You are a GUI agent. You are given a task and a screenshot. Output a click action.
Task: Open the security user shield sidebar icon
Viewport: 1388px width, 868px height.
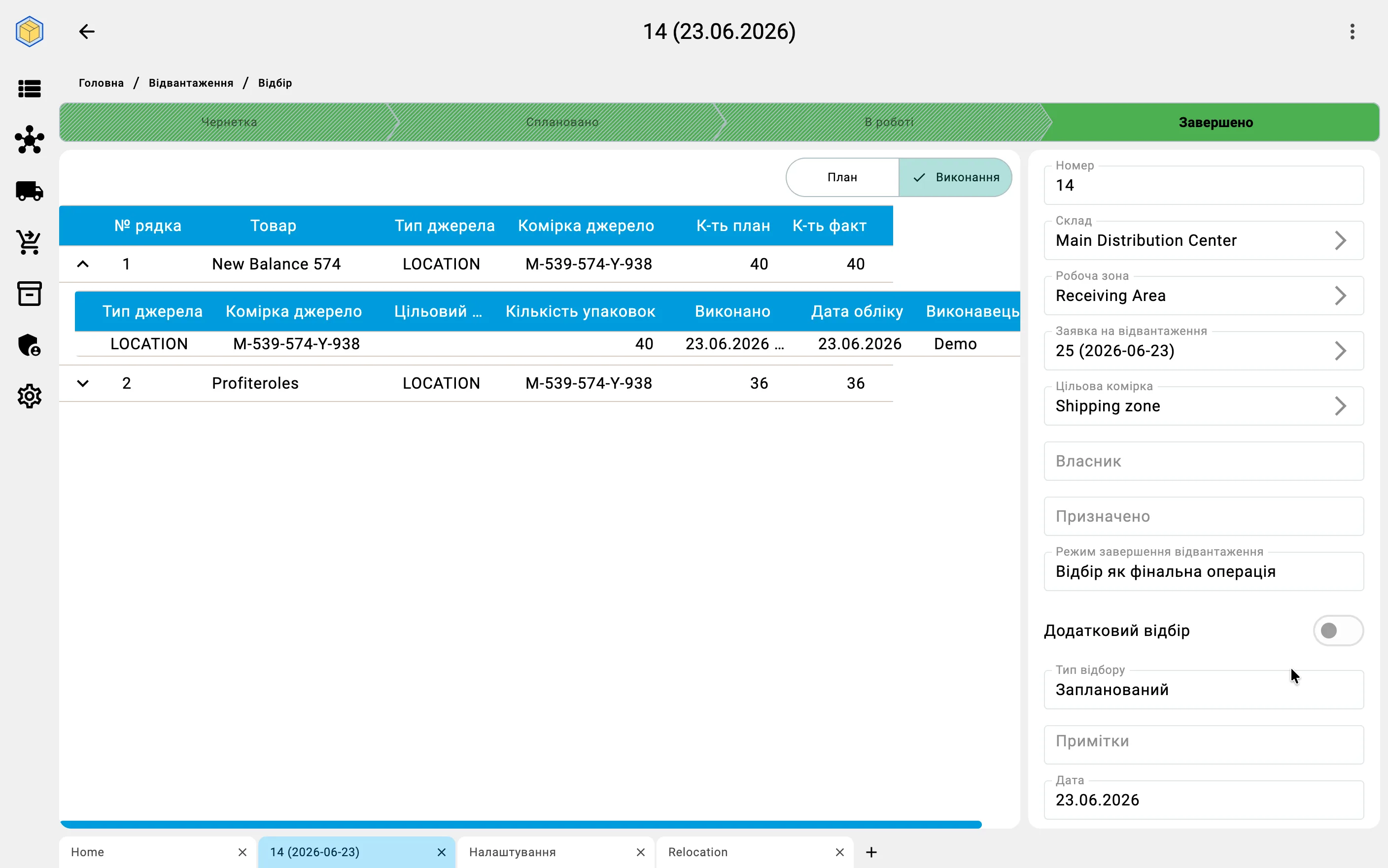(29, 345)
